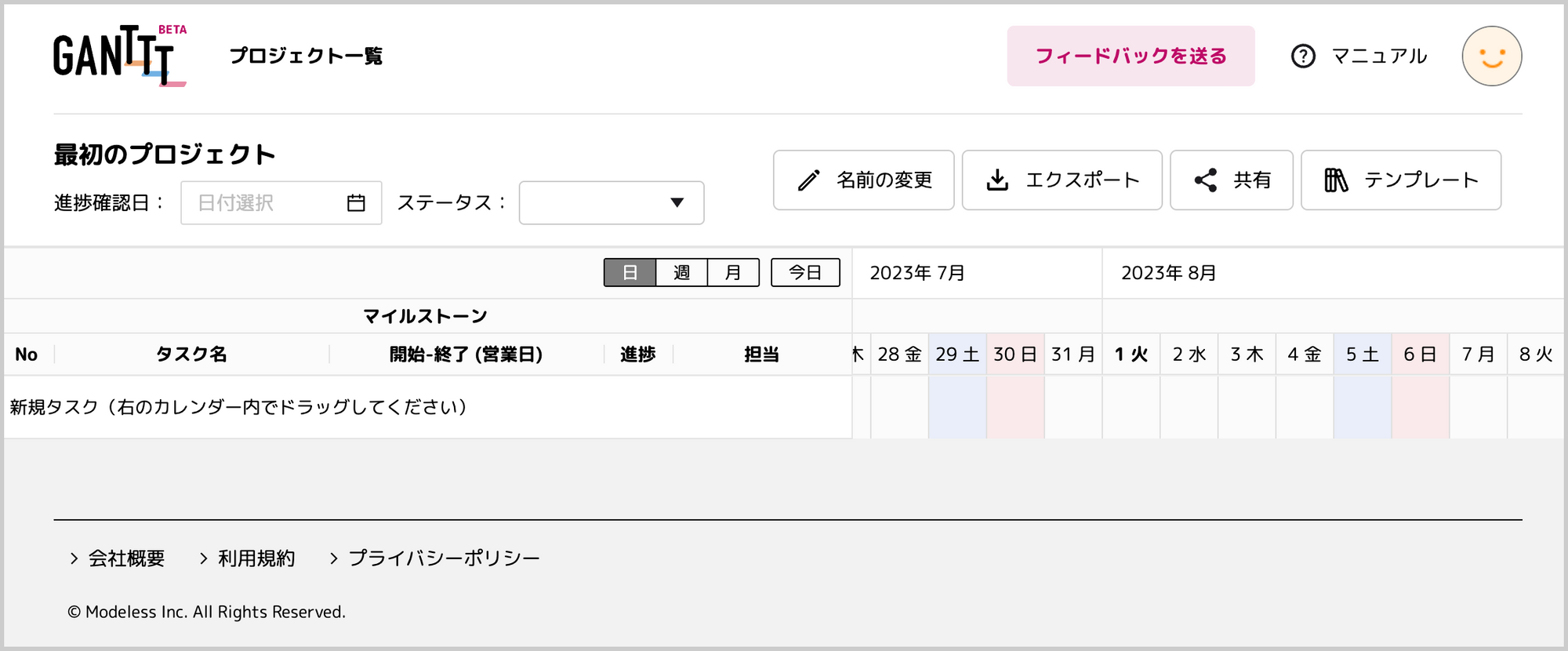Open the user avatar smiley icon
Screen dimensions: 1568x651
click(1491, 56)
